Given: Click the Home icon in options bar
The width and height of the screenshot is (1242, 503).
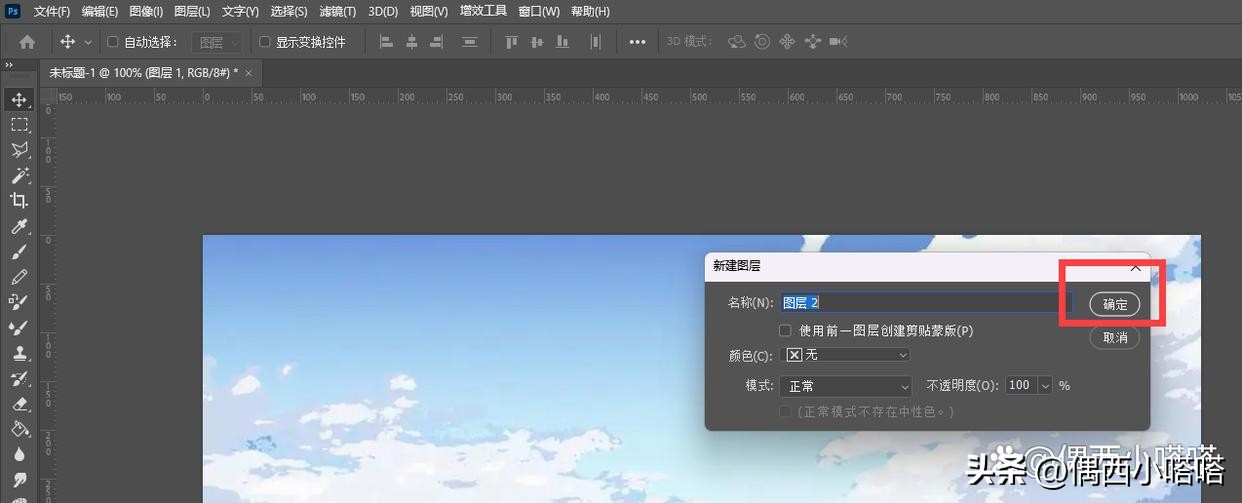Looking at the screenshot, I should [x=27, y=42].
